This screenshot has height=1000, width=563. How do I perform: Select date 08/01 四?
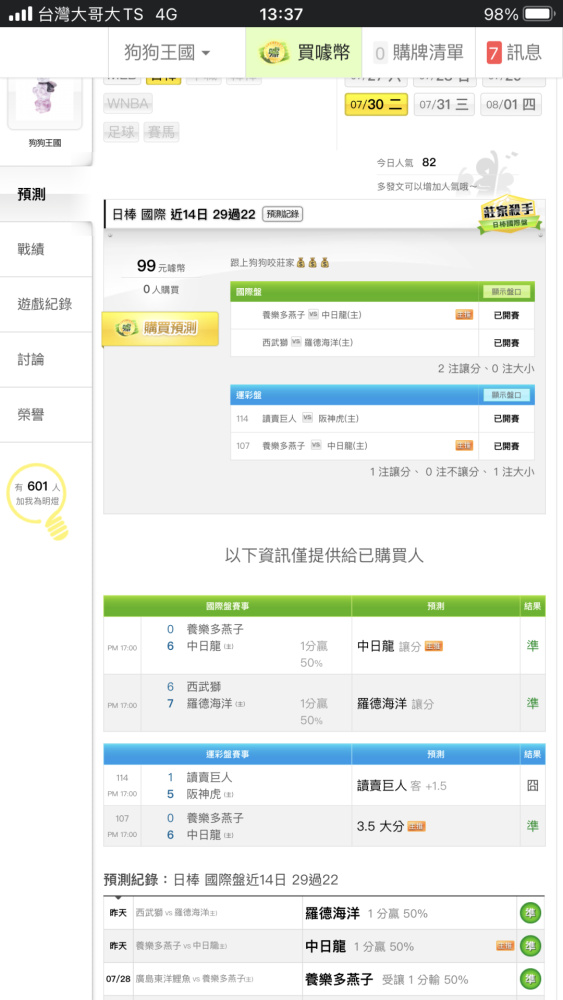click(511, 105)
